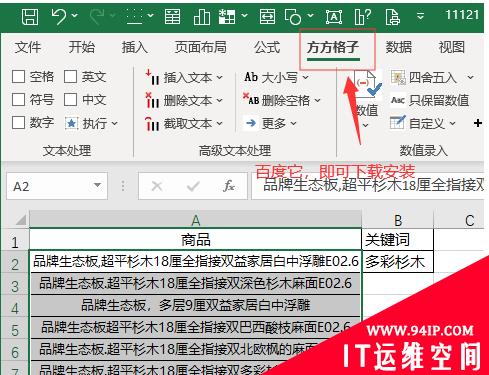
Task: Switch to the 视图 ribbon tab
Action: [x=452, y=47]
